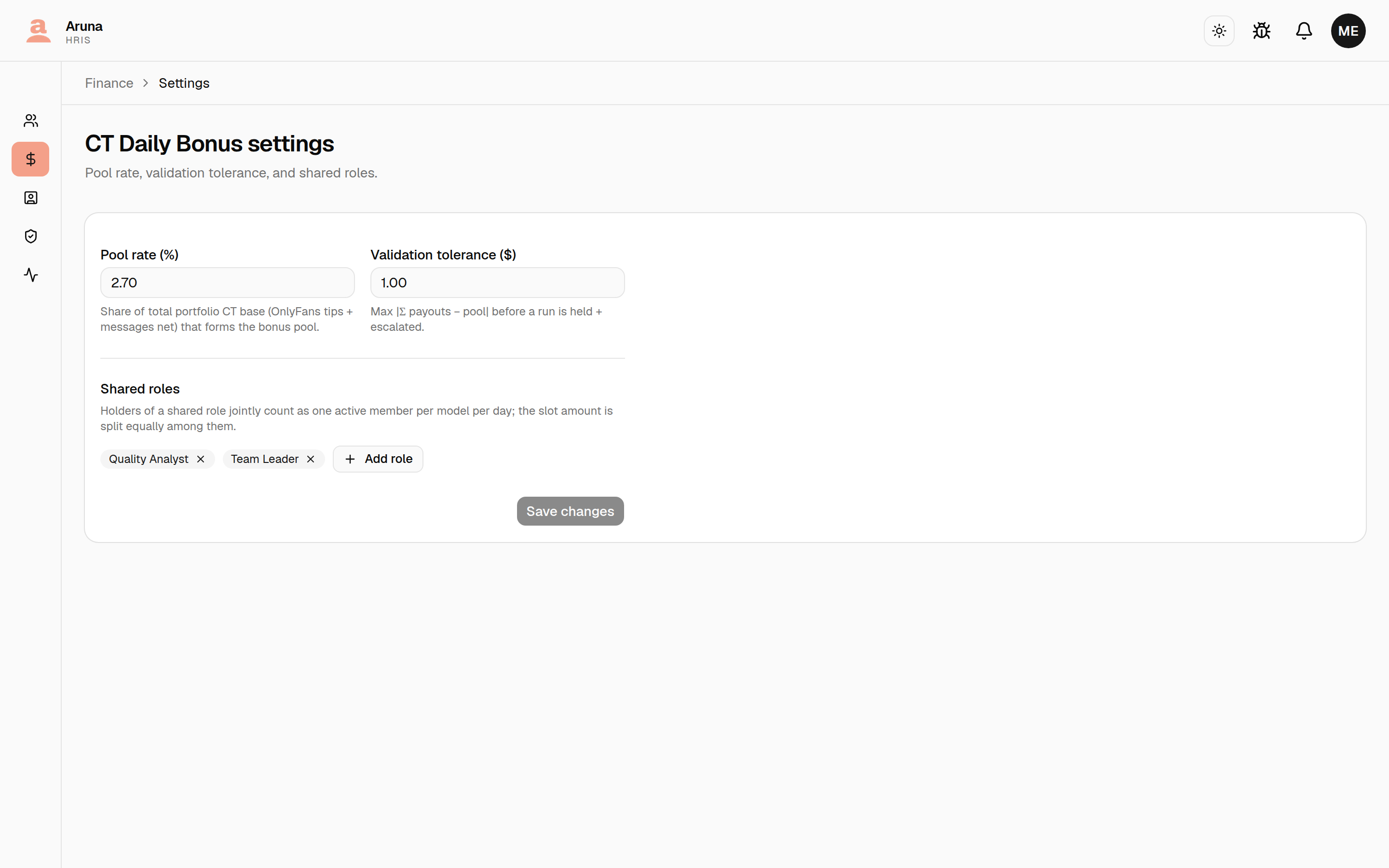Click the Aruna app name text

84,27
